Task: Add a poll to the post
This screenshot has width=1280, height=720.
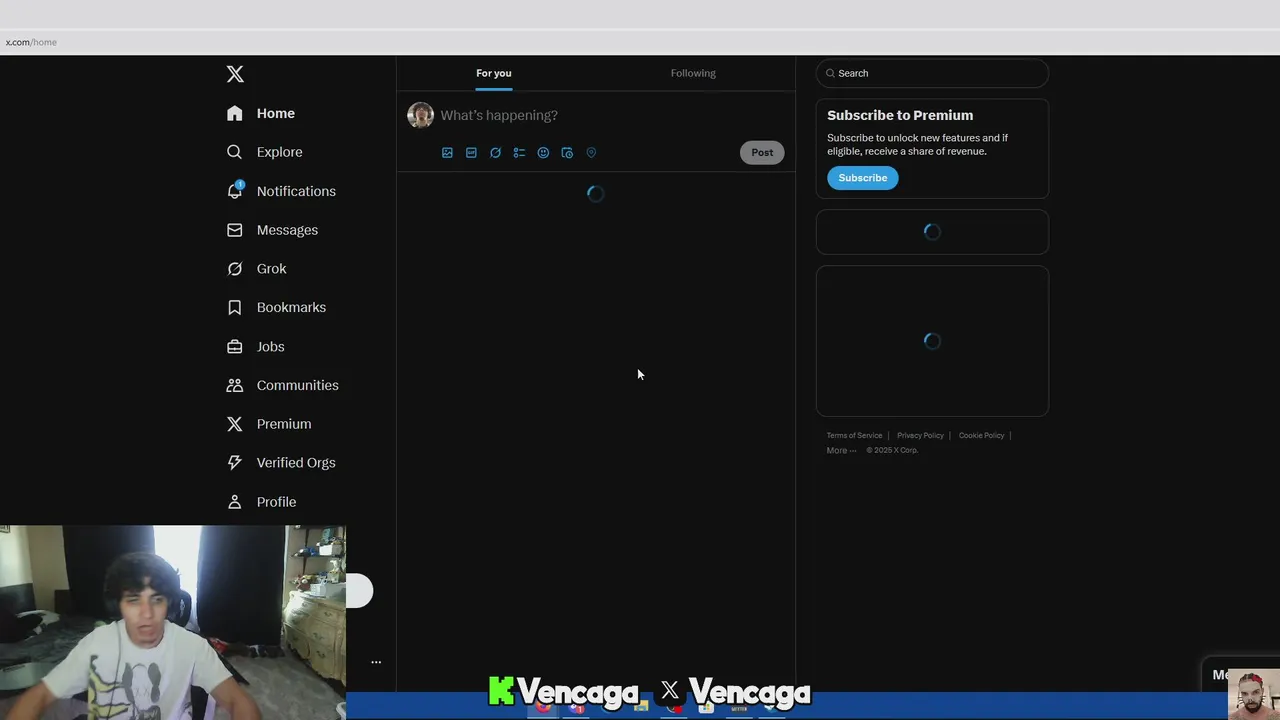Action: coord(519,153)
